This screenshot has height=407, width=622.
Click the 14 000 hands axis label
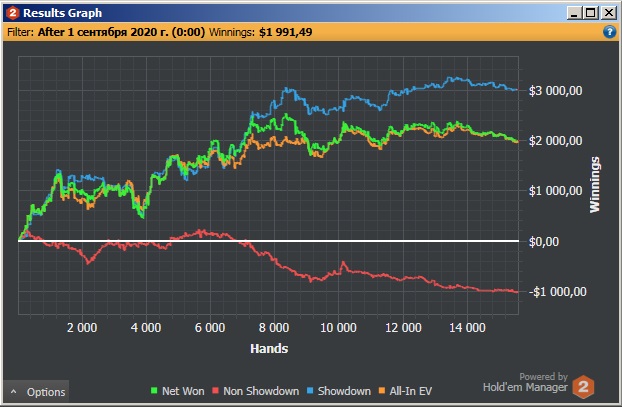(x=467, y=328)
